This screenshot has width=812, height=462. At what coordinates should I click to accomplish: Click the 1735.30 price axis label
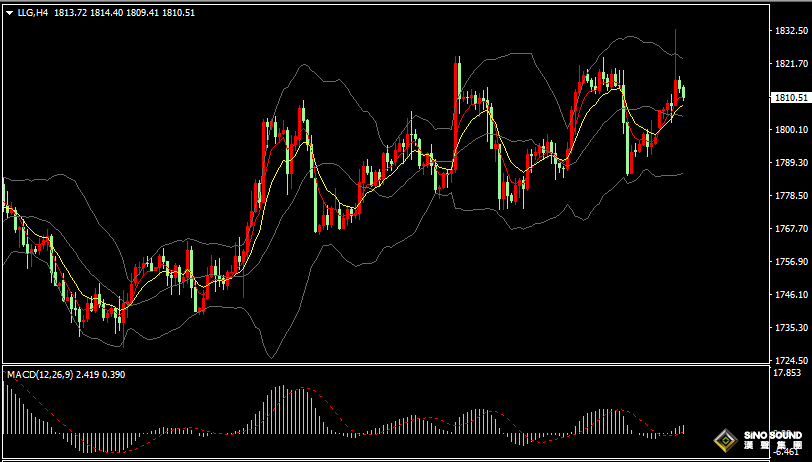click(x=791, y=328)
